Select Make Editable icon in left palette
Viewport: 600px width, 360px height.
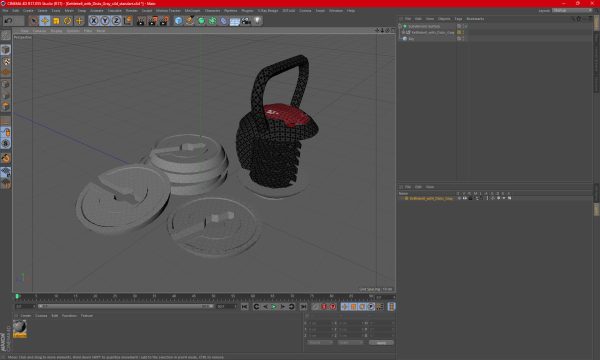[6, 36]
